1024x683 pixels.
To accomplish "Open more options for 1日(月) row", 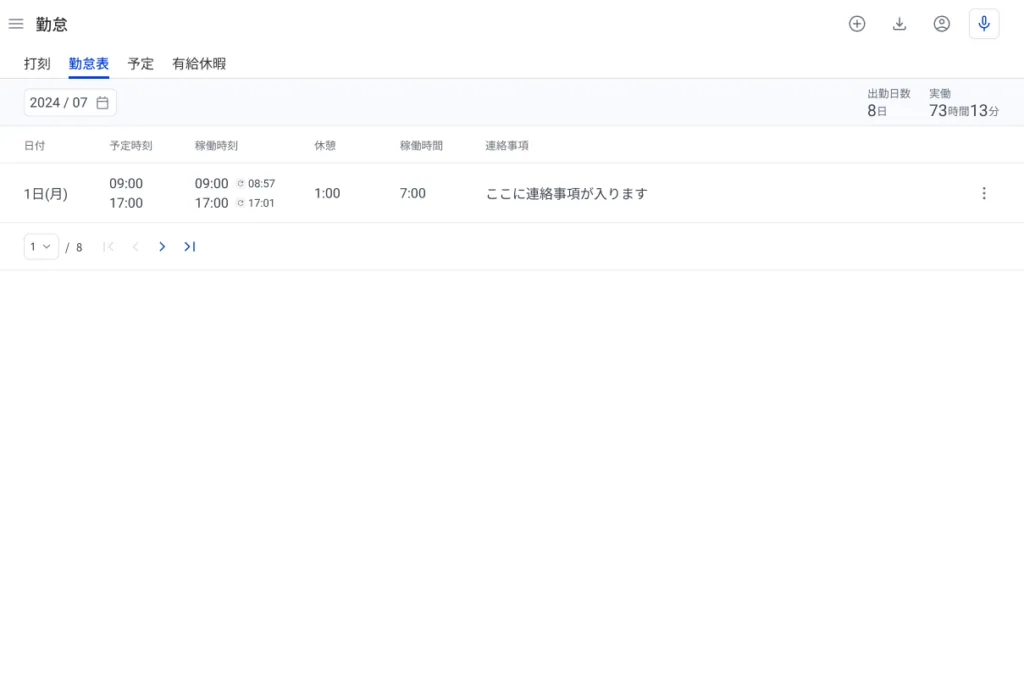I will (984, 193).
